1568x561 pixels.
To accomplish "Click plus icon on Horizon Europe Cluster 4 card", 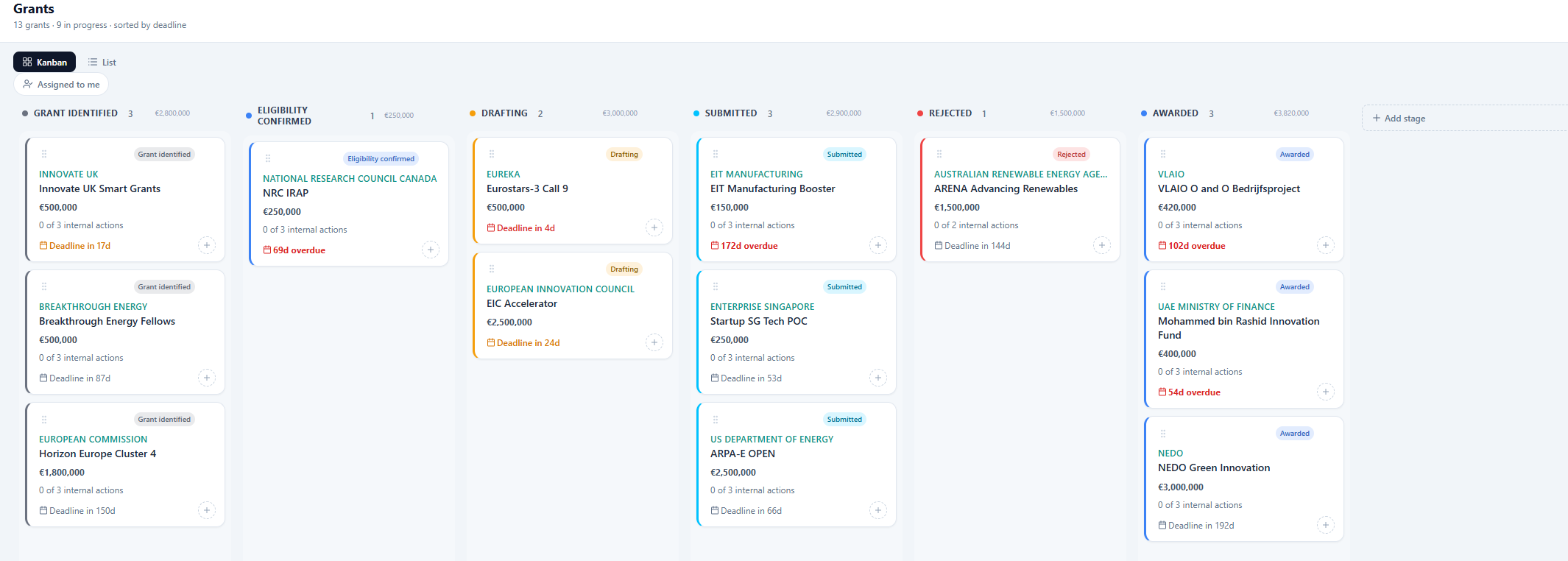I will [207, 510].
